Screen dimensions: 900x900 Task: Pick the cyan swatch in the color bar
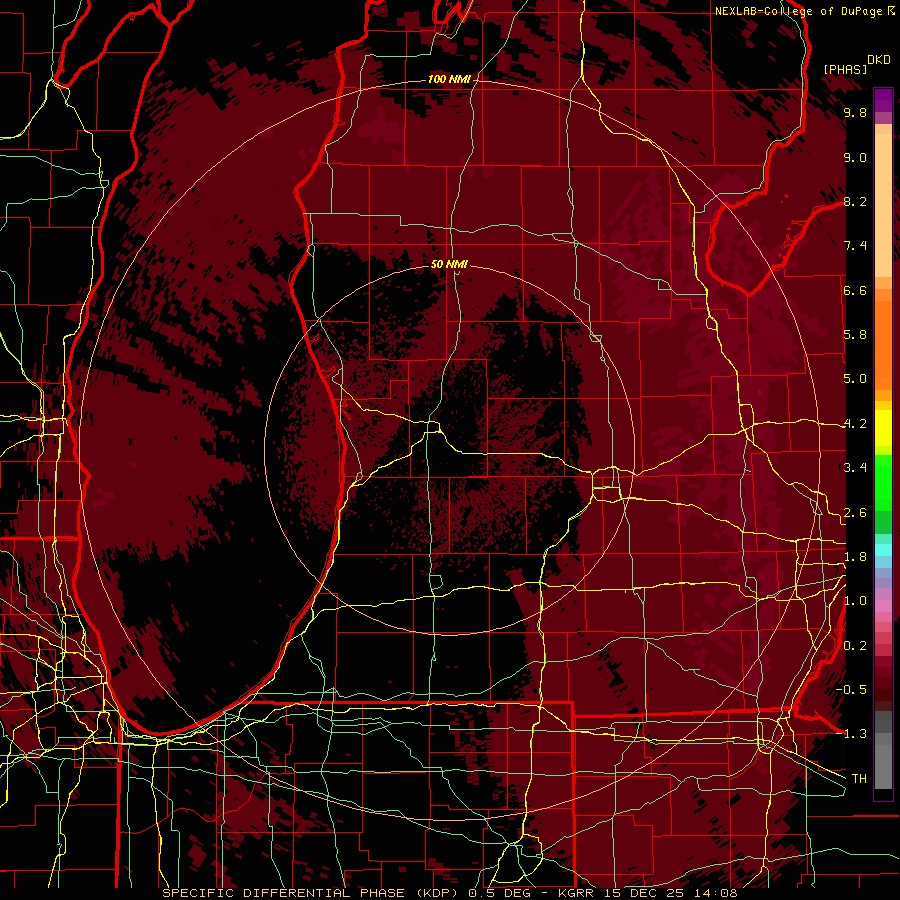click(x=883, y=550)
